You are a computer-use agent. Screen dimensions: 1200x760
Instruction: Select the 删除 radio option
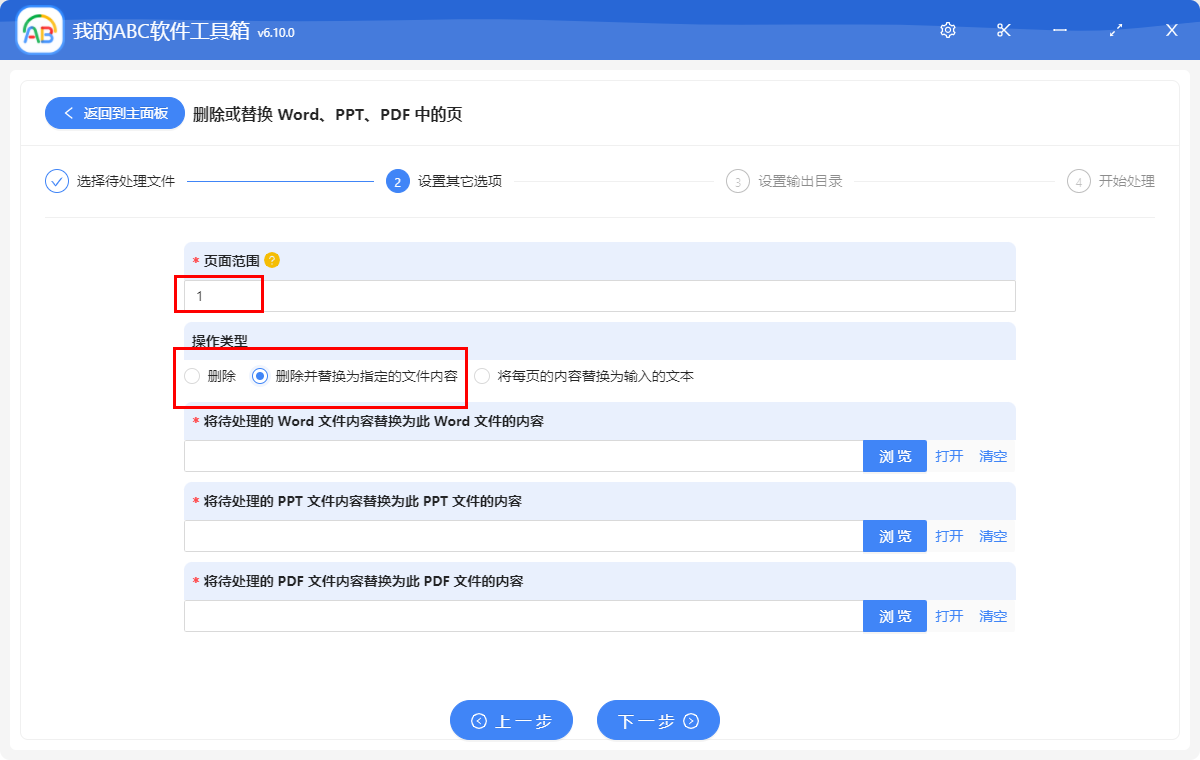(x=193, y=376)
